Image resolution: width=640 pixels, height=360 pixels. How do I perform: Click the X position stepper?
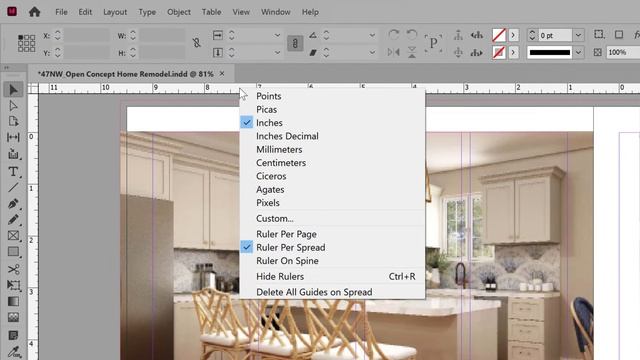click(58, 36)
